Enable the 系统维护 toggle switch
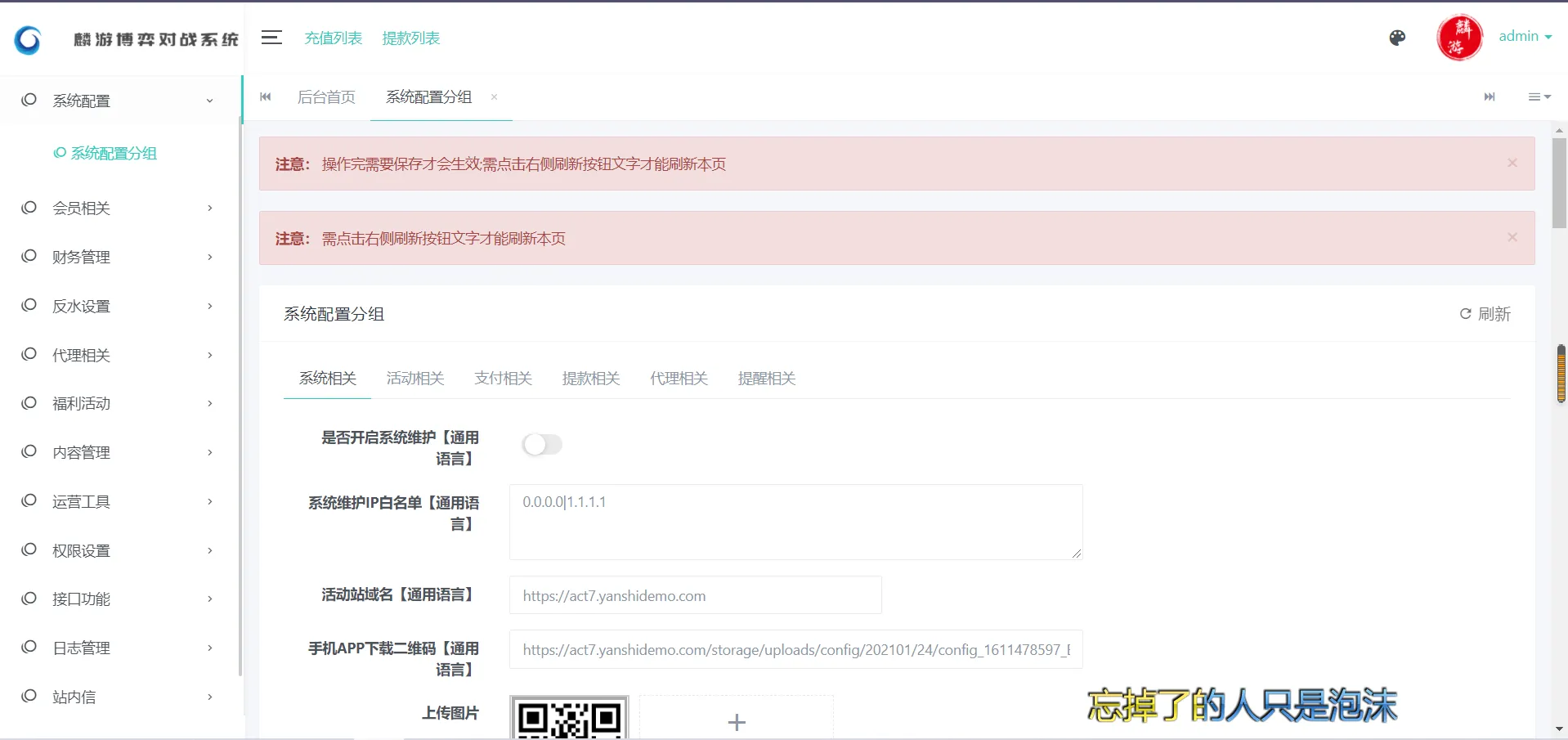 tap(542, 444)
